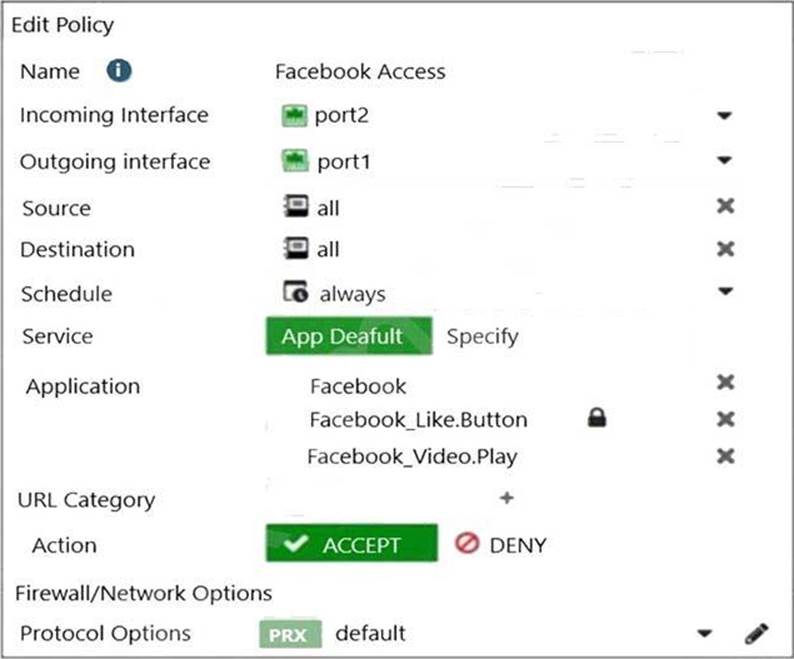This screenshot has height=659, width=794.
Task: Open the Protocol Options dropdown
Action: [705, 633]
